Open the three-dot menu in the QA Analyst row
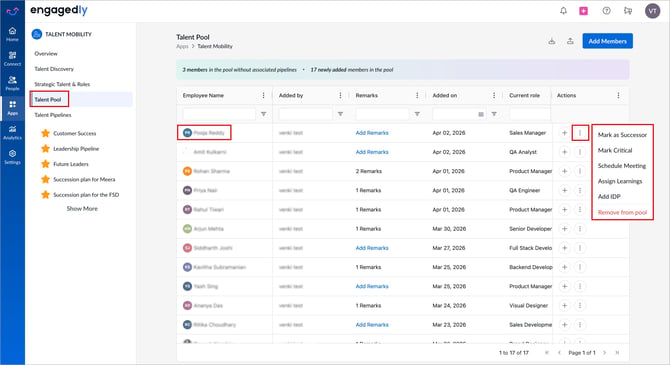Screen dimensions: 670x365 580,152
